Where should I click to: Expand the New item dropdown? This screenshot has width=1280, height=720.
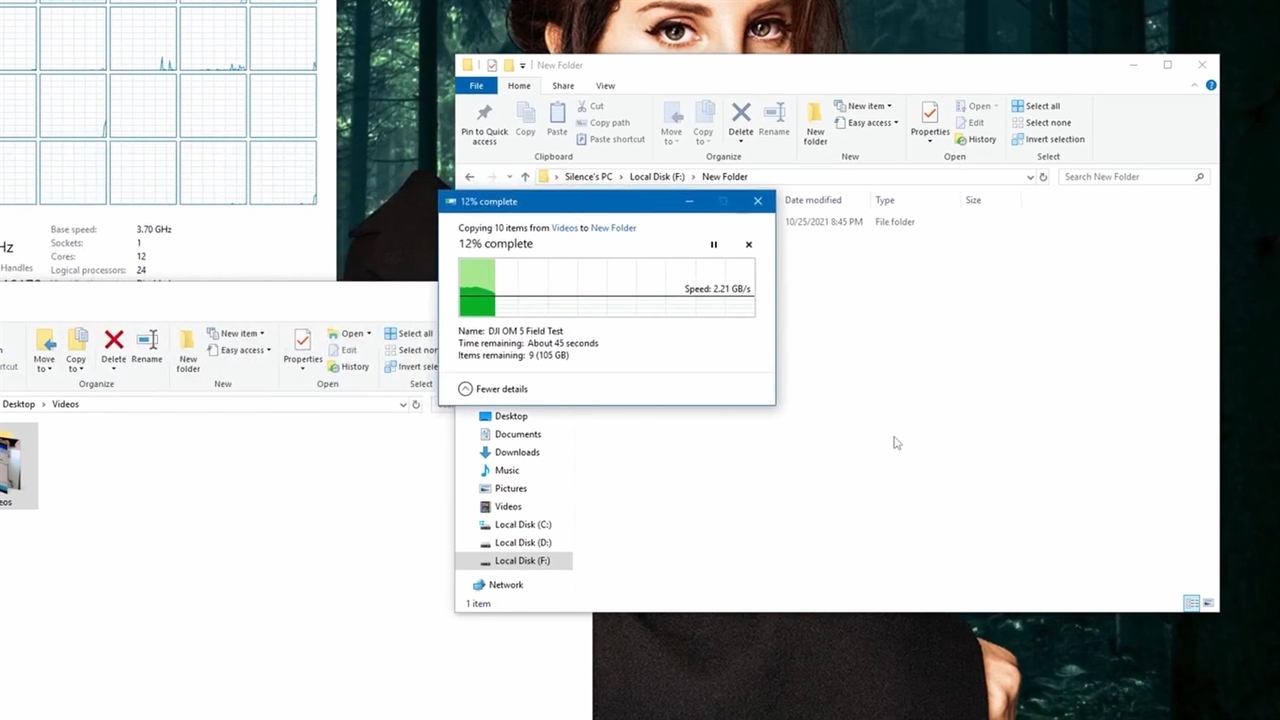click(868, 106)
